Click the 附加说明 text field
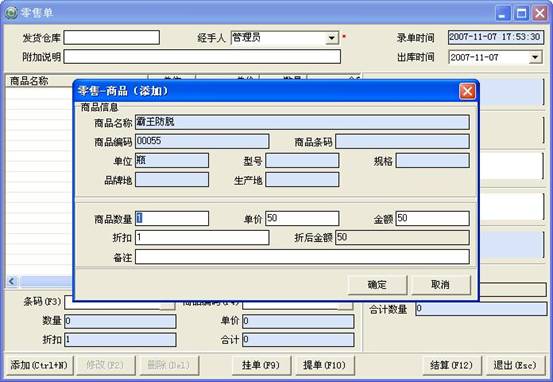 point(202,57)
